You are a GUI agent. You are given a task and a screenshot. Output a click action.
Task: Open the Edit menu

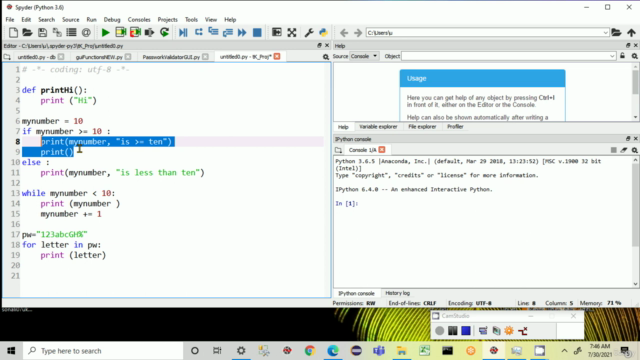(x=26, y=20)
